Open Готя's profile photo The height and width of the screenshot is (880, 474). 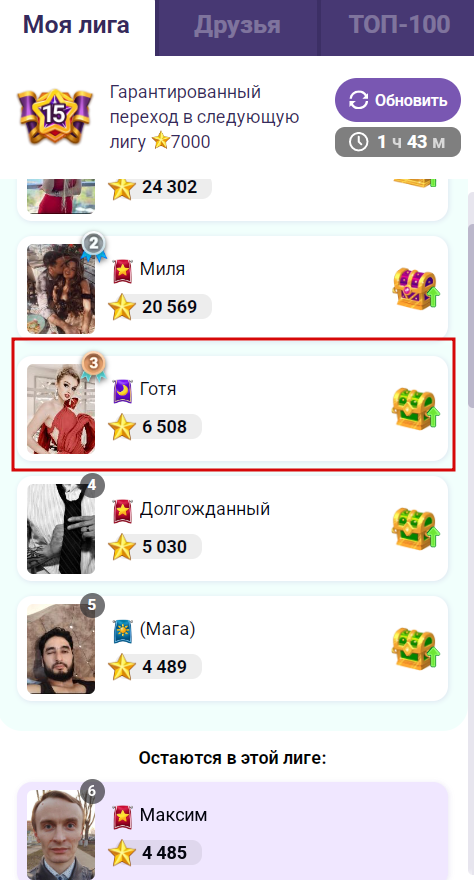pos(61,409)
